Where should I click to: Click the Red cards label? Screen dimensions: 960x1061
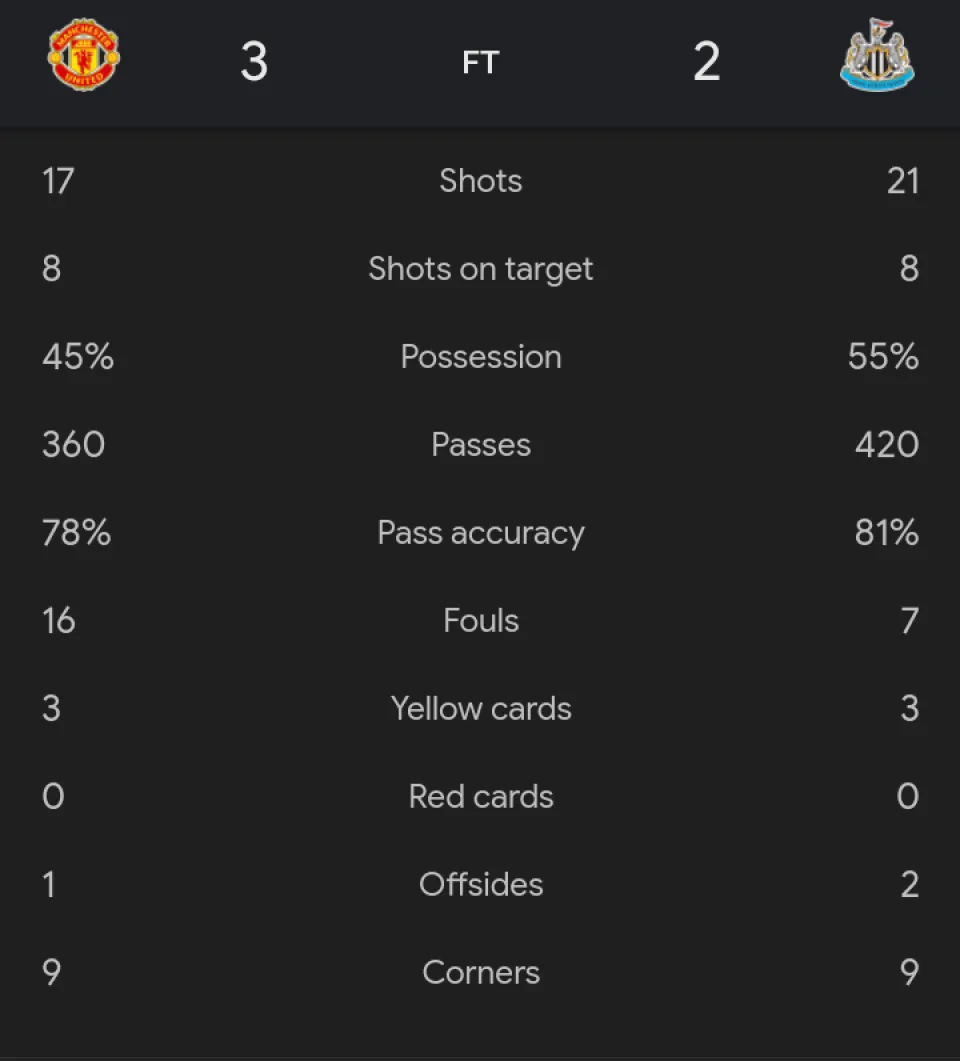click(x=481, y=797)
